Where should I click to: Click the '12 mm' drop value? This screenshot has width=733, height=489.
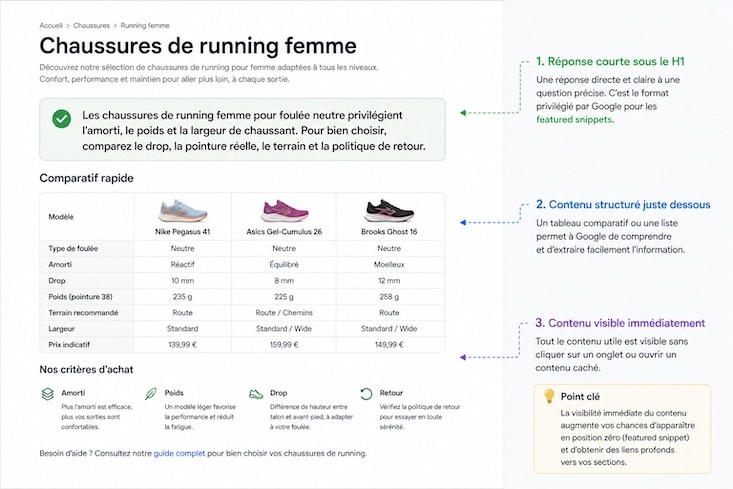pyautogui.click(x=389, y=280)
